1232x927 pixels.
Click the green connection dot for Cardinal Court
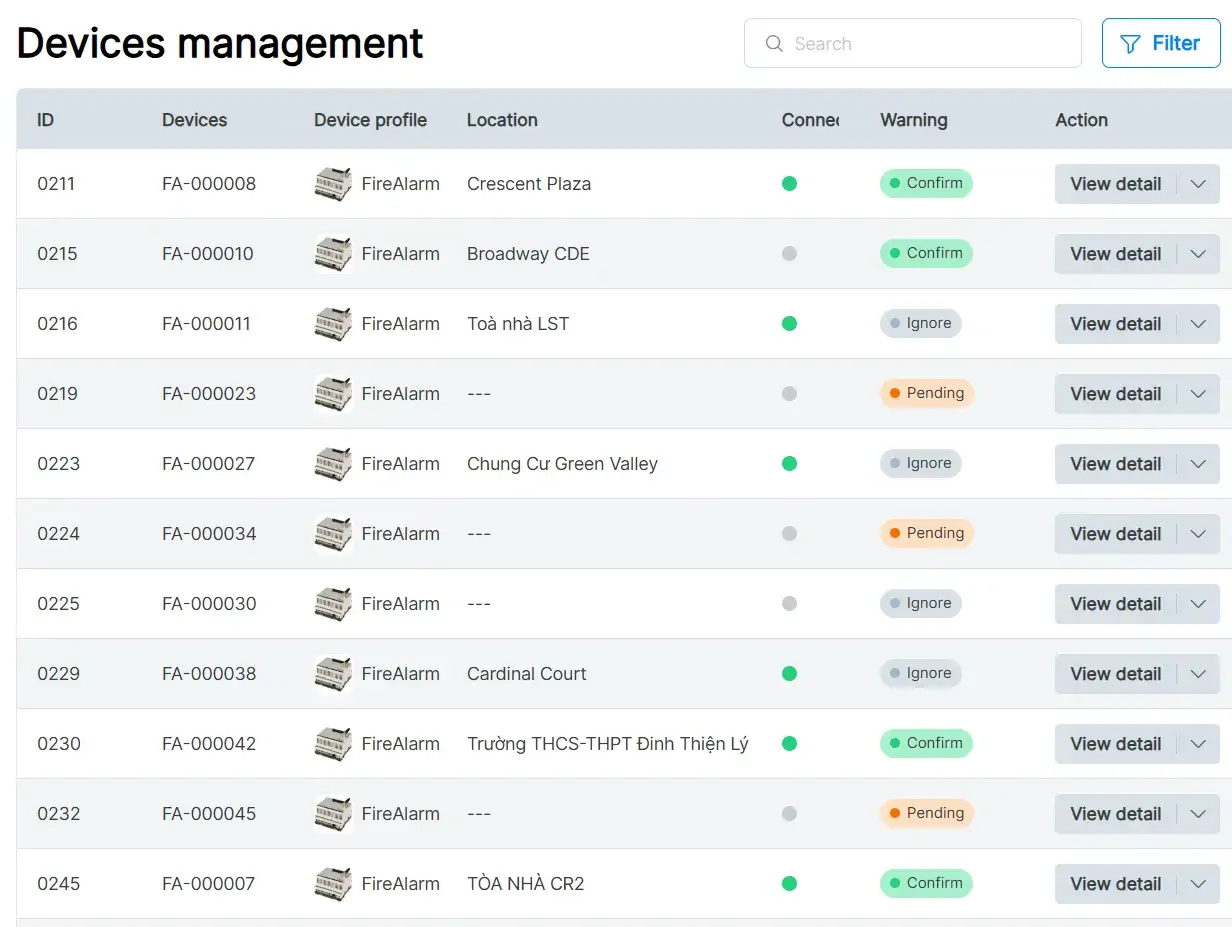(x=789, y=674)
